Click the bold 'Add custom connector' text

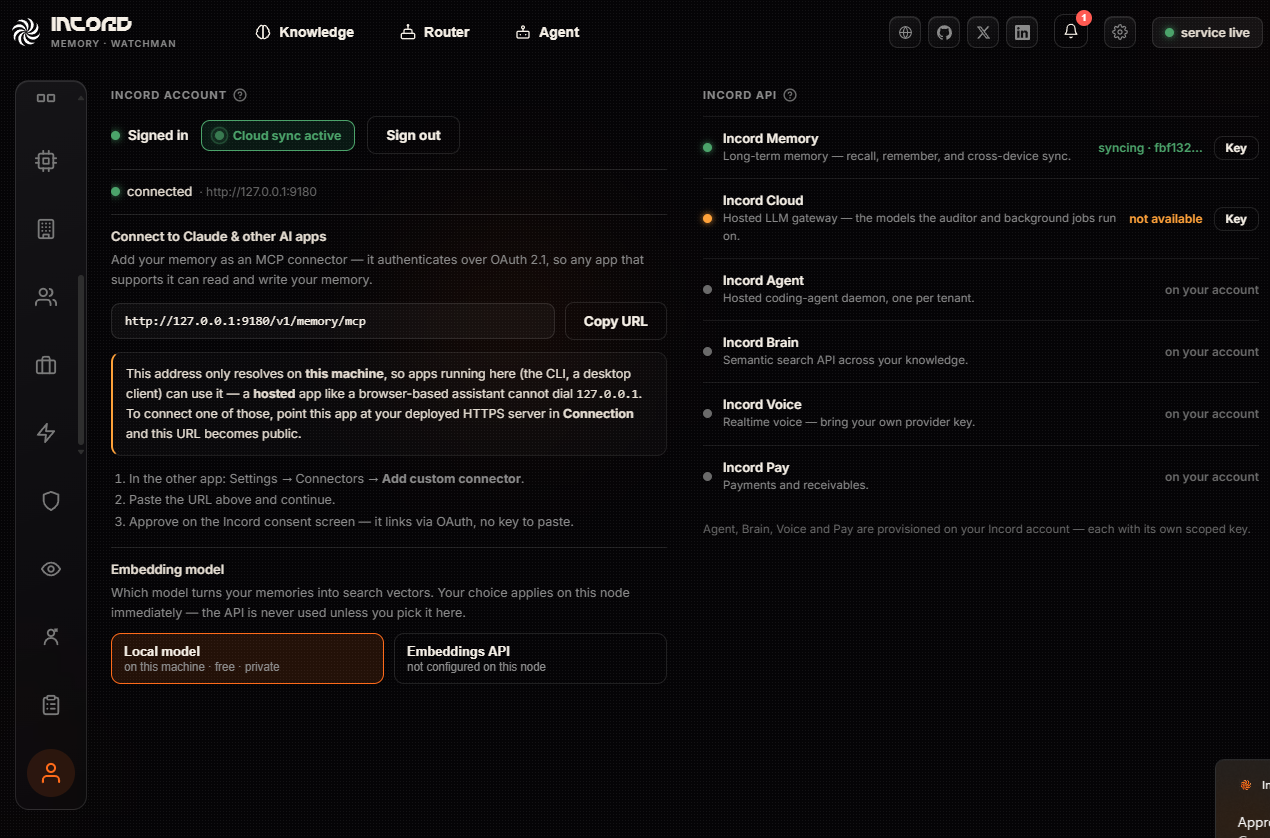[x=451, y=479]
